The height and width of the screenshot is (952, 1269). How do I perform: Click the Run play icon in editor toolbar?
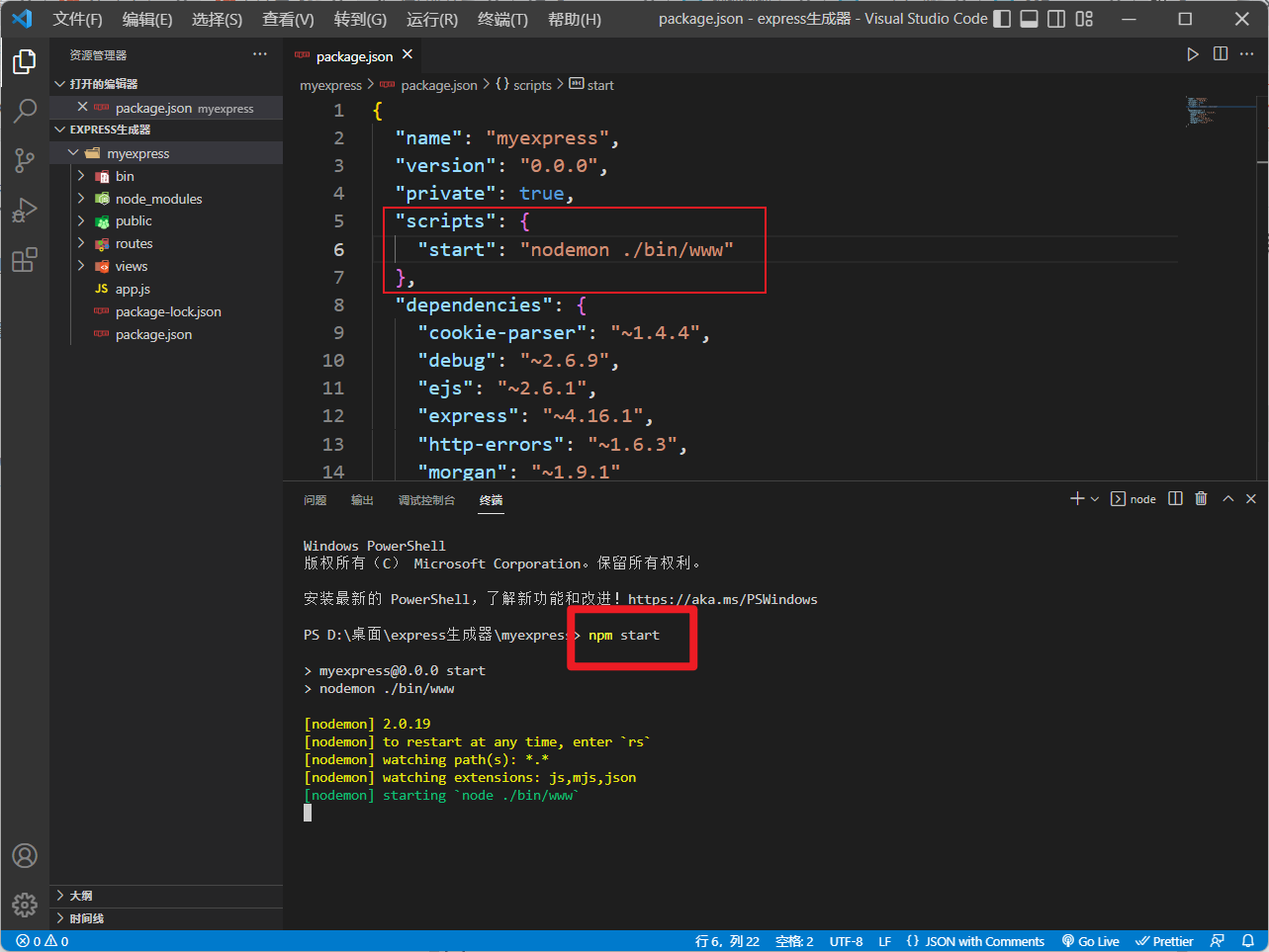[1193, 54]
